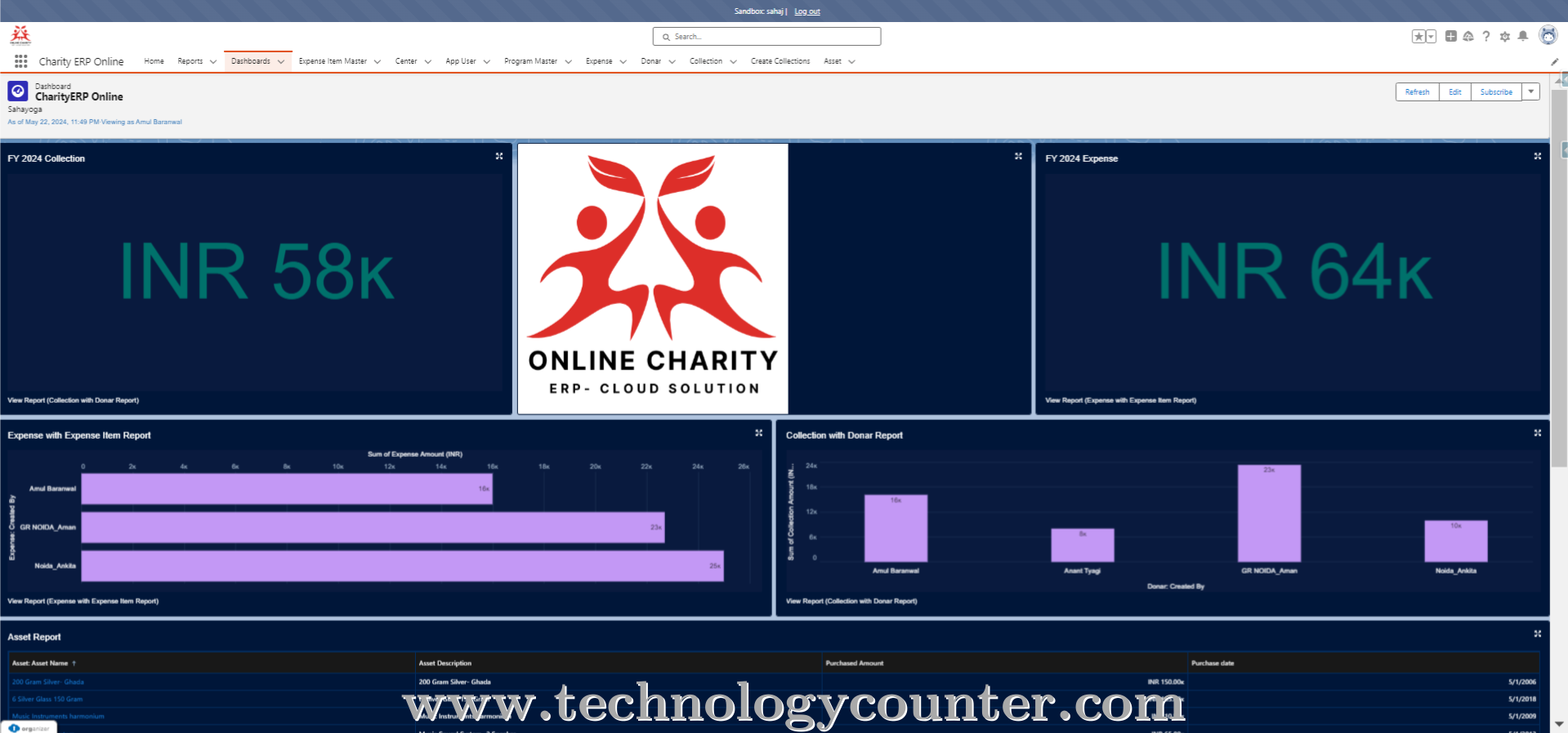Click the Refresh button
Viewport: 1568px width, 733px height.
coord(1418,92)
